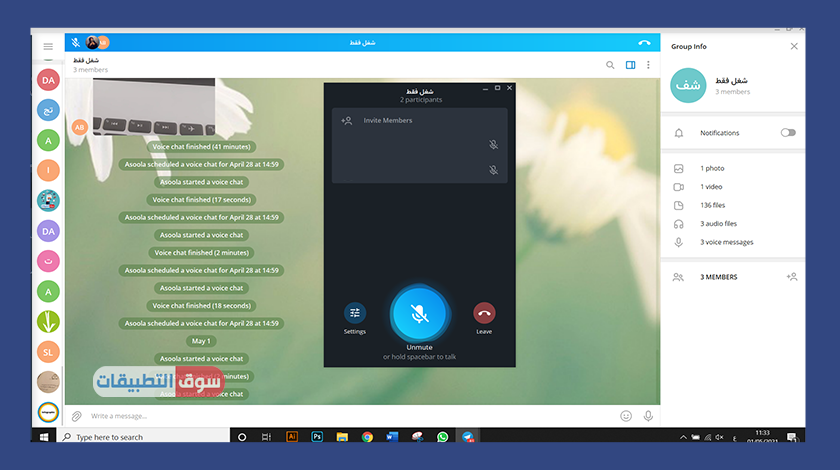Add a member next to 3 MEMBERS
840x470 pixels.
click(792, 277)
